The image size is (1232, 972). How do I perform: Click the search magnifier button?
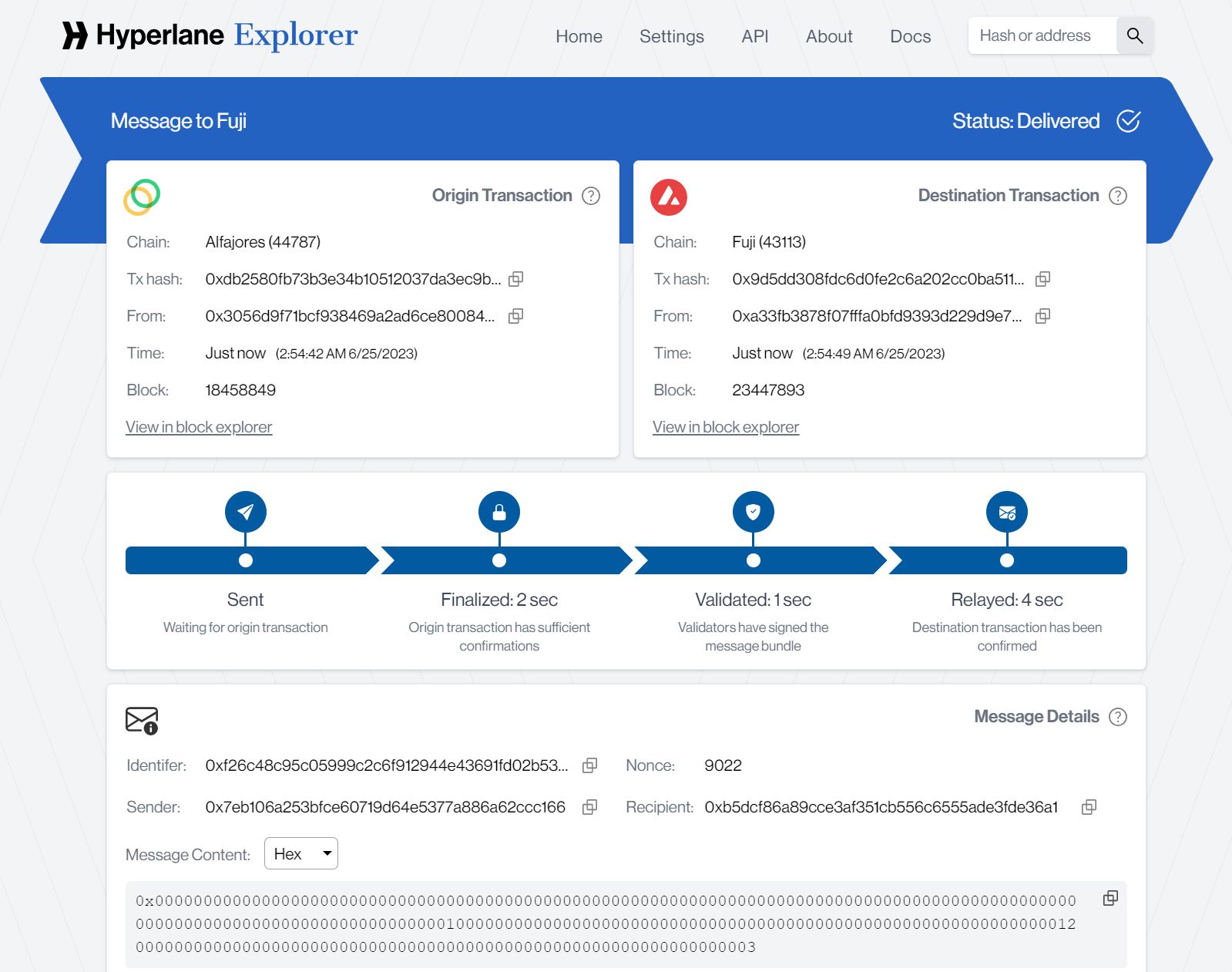1135,35
